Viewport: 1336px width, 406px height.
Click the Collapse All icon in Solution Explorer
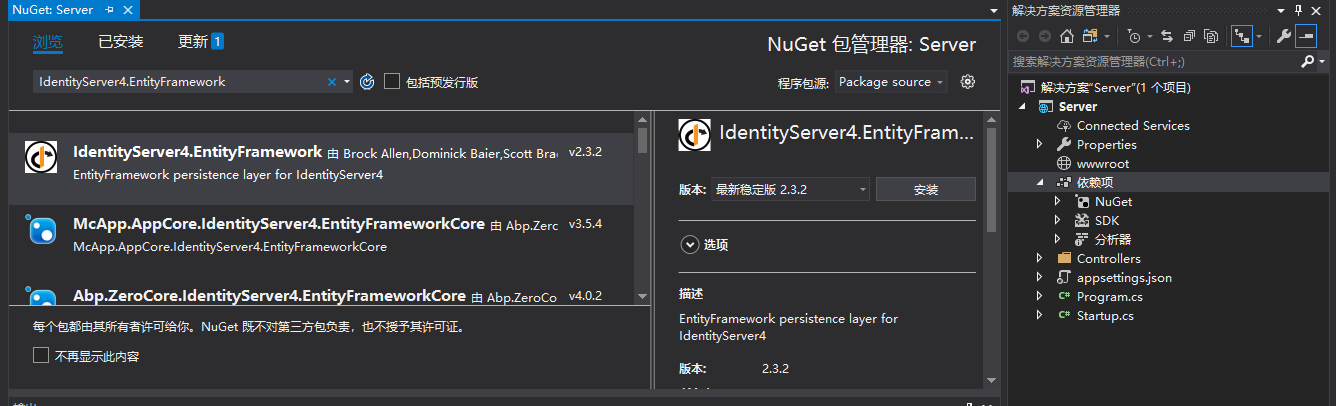[x=1189, y=36]
